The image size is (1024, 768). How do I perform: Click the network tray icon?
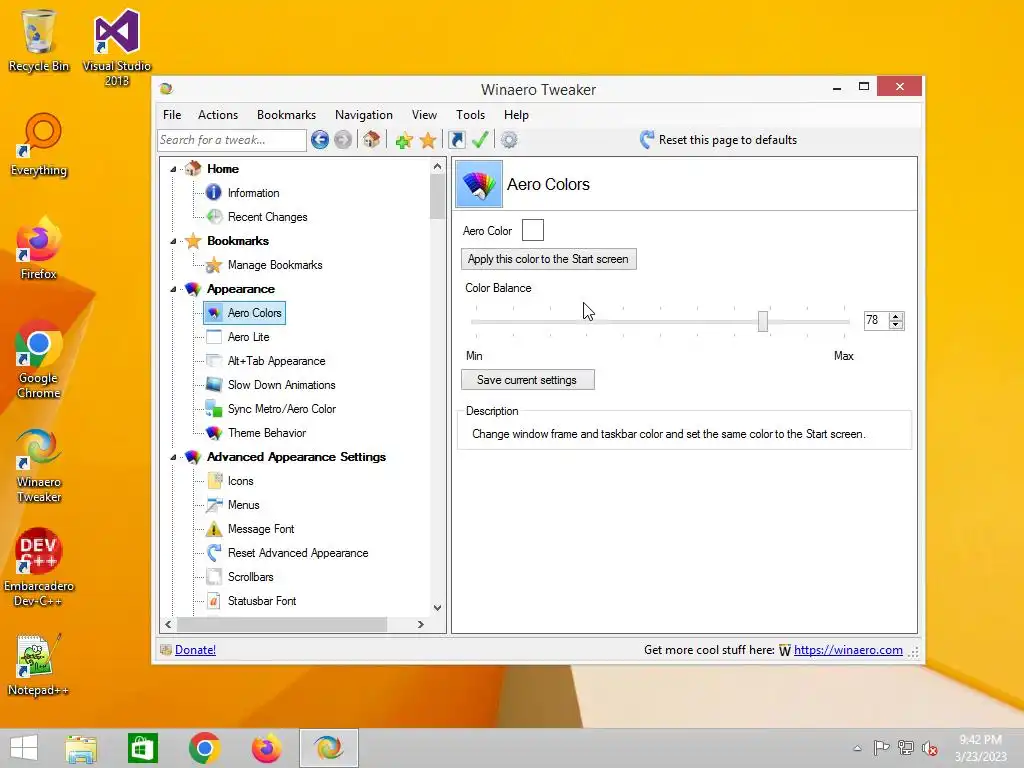(x=906, y=748)
